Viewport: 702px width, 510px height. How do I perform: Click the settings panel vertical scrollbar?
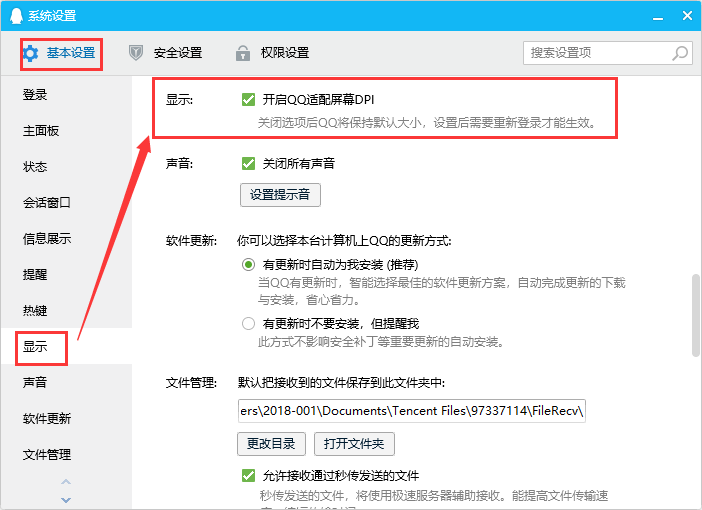(x=696, y=316)
